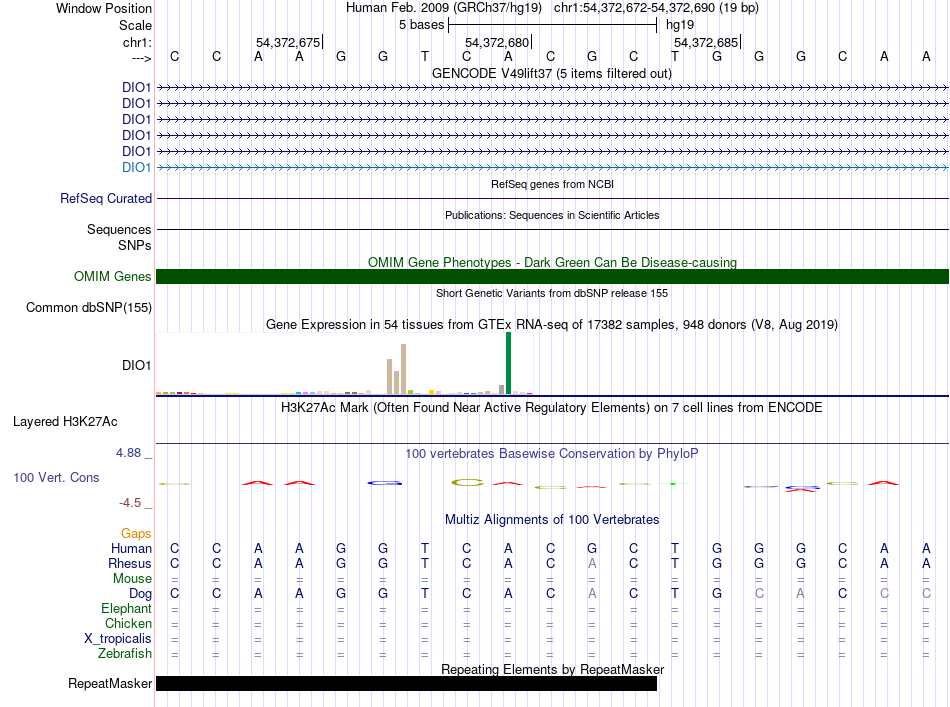Open 100 vertebrates Basewise Conservation title

coord(551,453)
